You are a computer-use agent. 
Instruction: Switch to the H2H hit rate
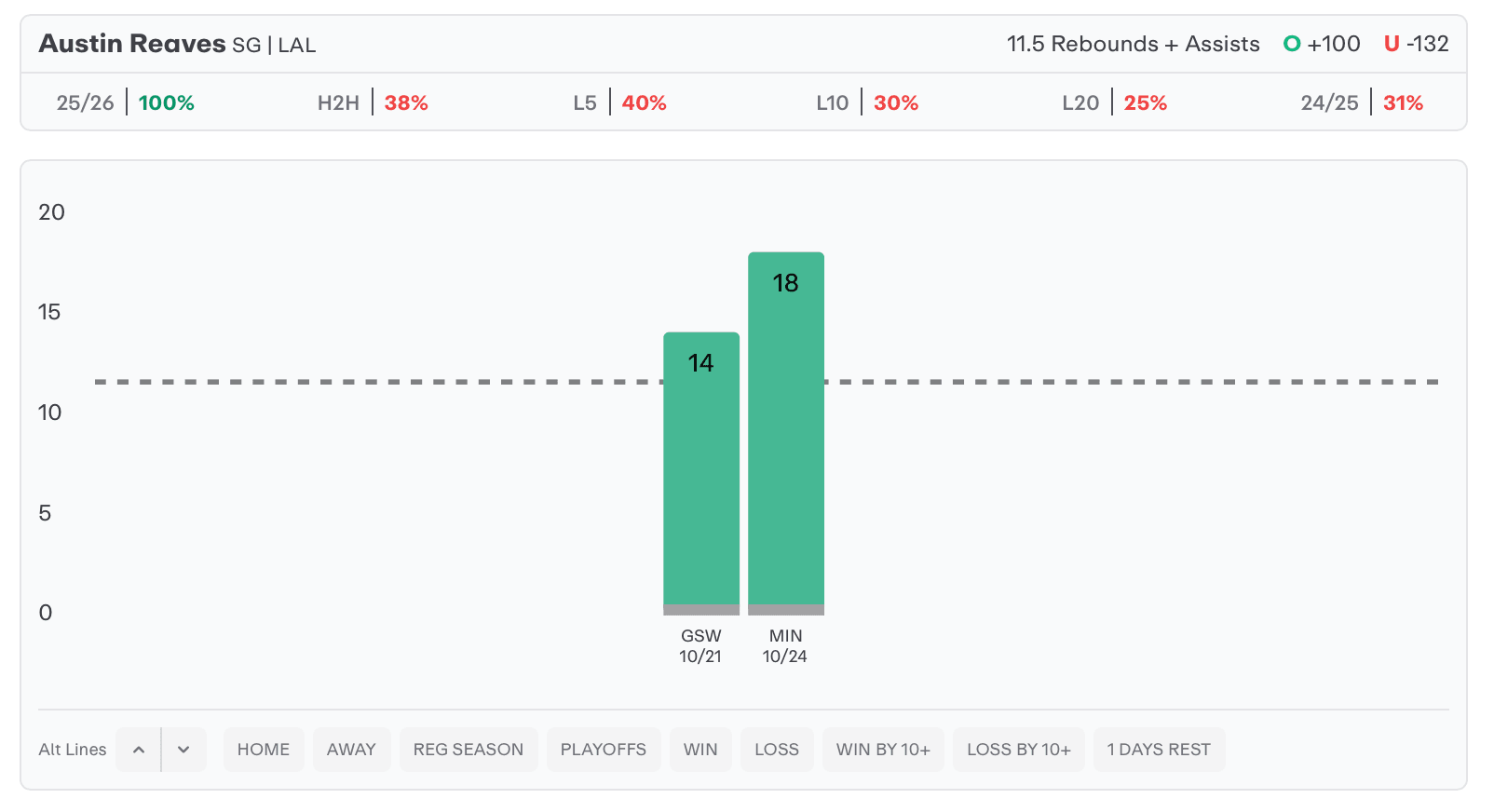[373, 102]
